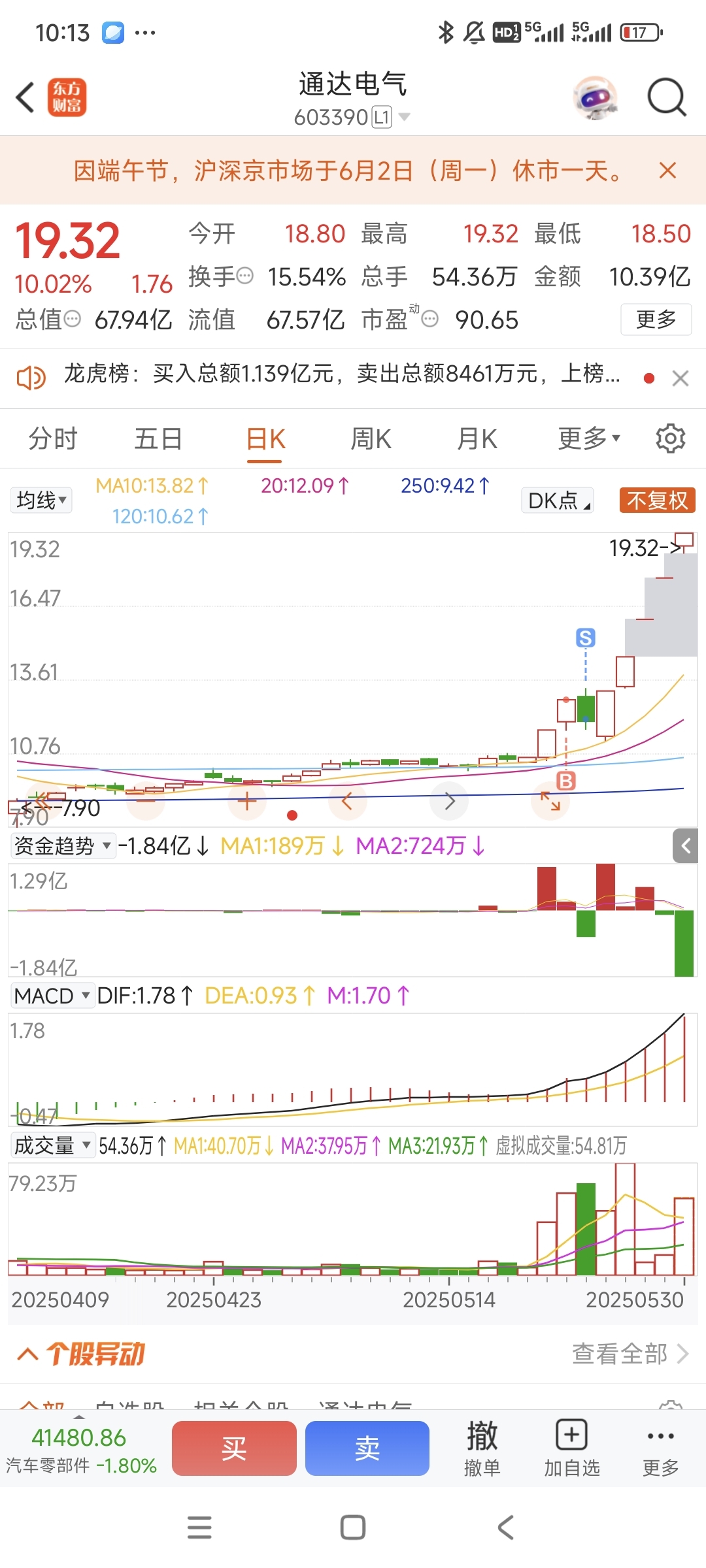Tap the 250:9.42 moving average label
This screenshot has height=1568, width=706.
point(445,485)
